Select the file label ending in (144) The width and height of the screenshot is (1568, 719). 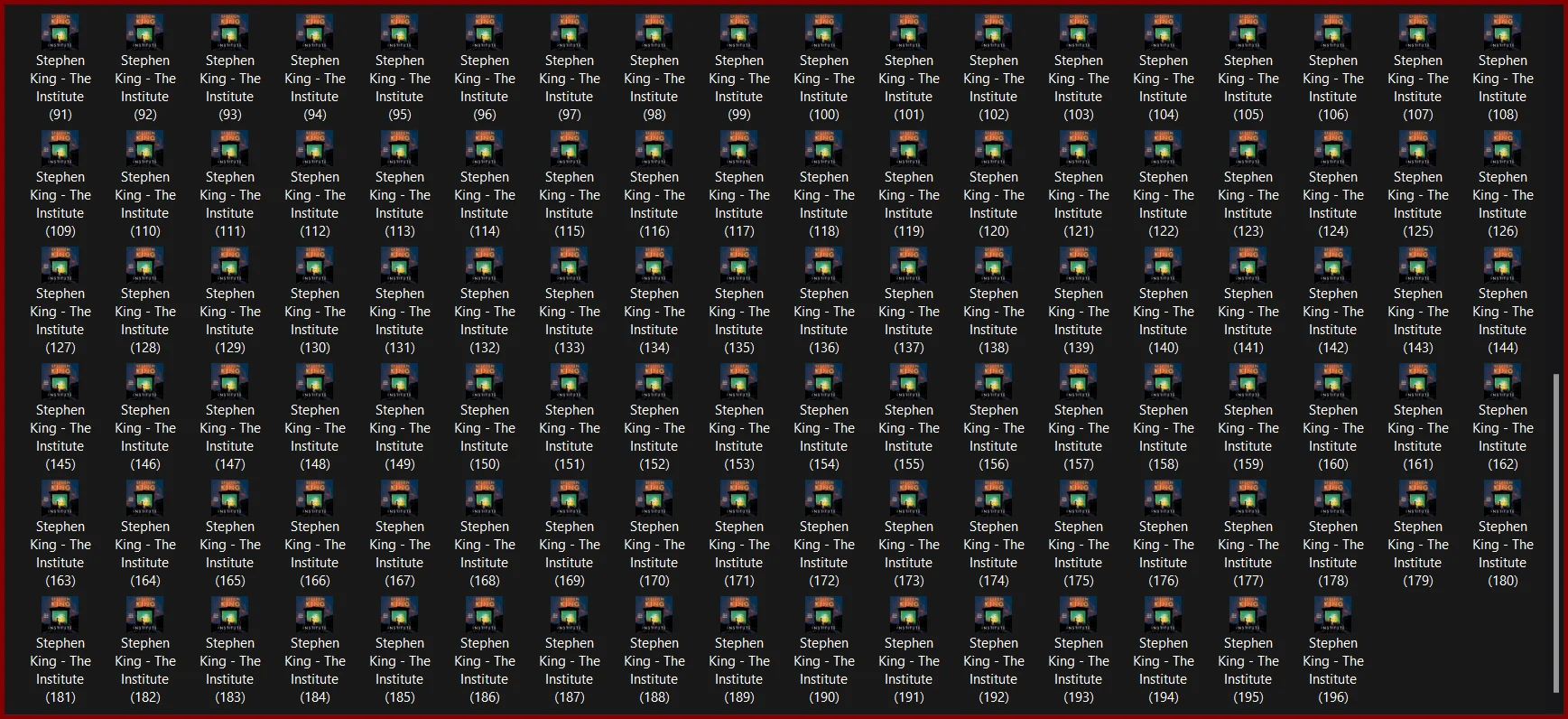[1503, 321]
